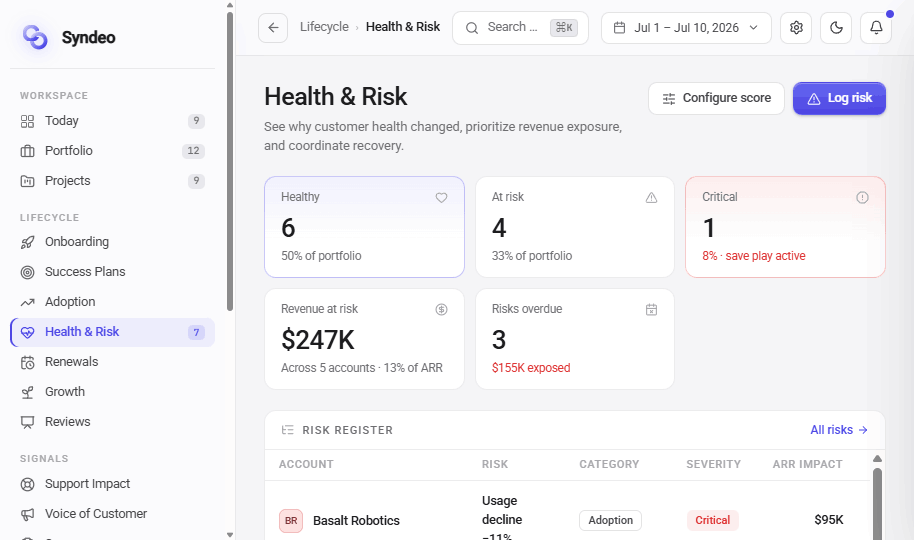Click the calendar-x icon on Risks overdue
The width and height of the screenshot is (914, 540).
(x=652, y=310)
